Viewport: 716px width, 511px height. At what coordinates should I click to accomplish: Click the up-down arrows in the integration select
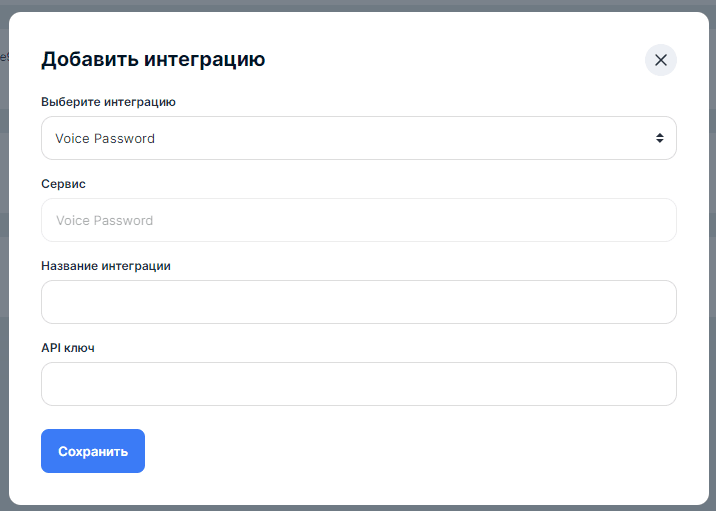(x=660, y=138)
